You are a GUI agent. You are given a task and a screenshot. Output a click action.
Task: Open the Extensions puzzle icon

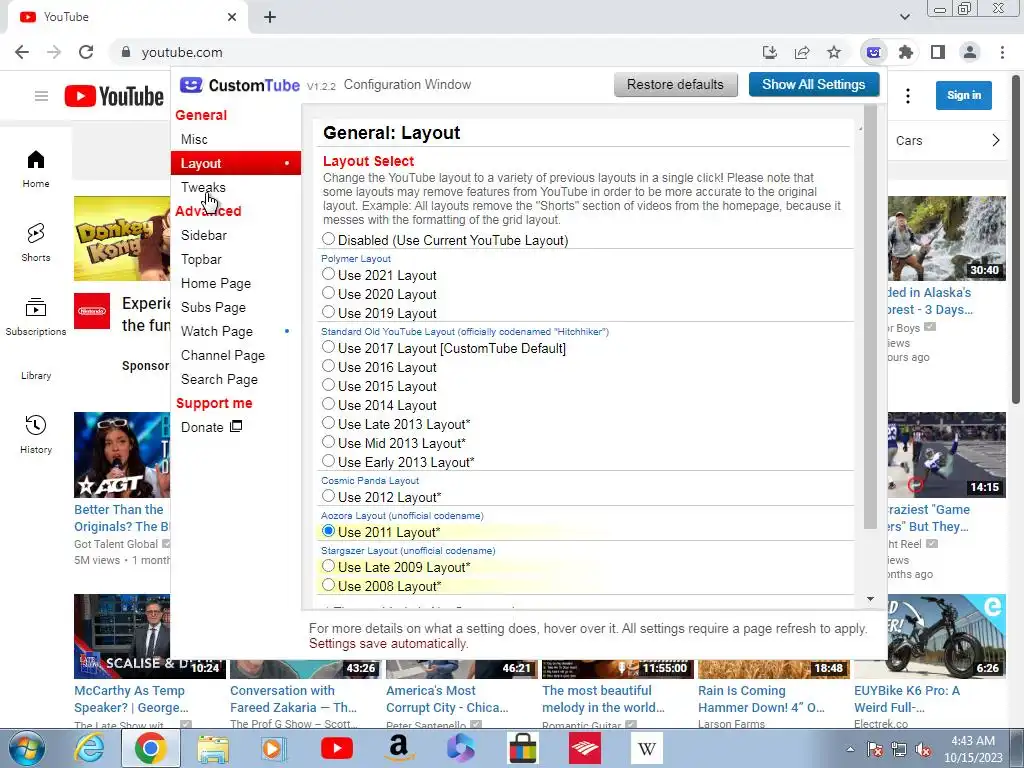point(906,52)
